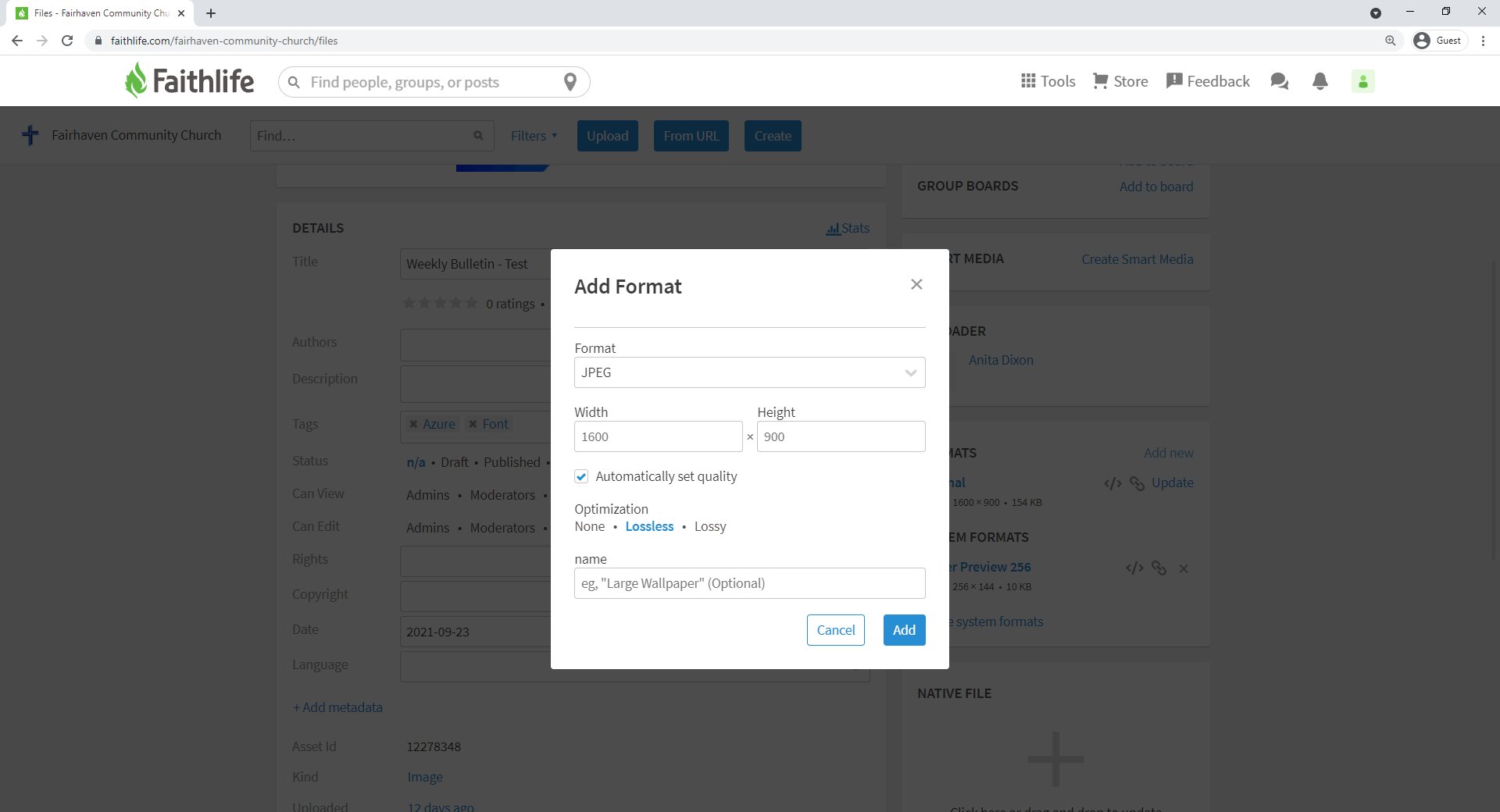Remove the Font tag

pyautogui.click(x=473, y=424)
